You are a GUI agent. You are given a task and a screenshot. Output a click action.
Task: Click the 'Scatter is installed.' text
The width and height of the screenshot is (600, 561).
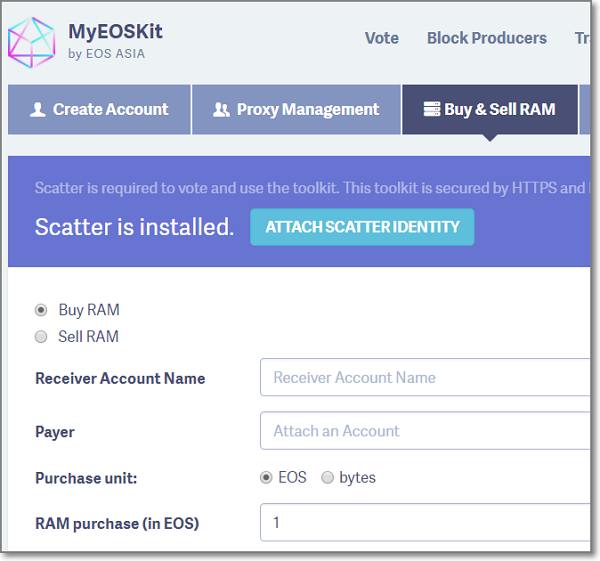134,227
